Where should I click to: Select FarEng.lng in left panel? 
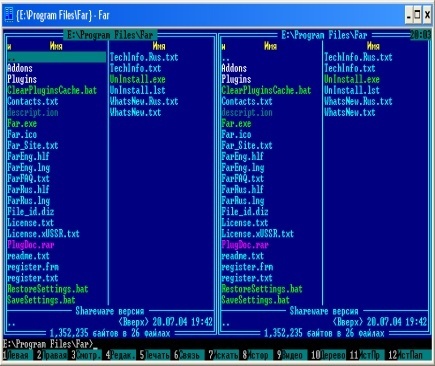pos(28,167)
